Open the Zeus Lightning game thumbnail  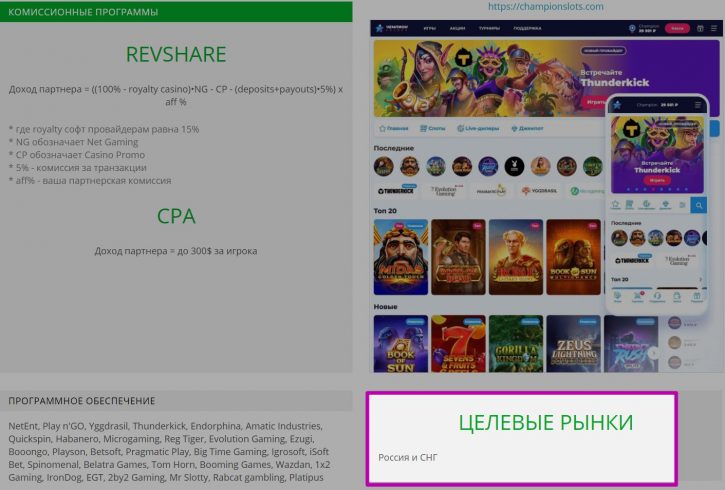tap(573, 344)
